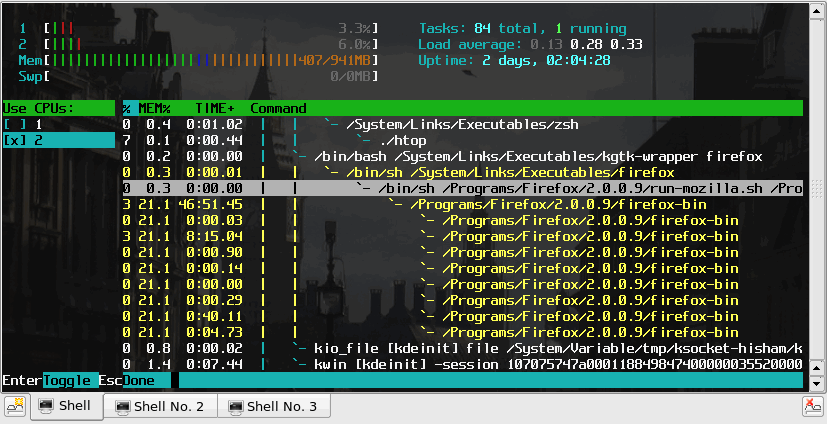
Task: Select the /bin/sh /System/Links/Executables/firefox row
Action: (463, 172)
